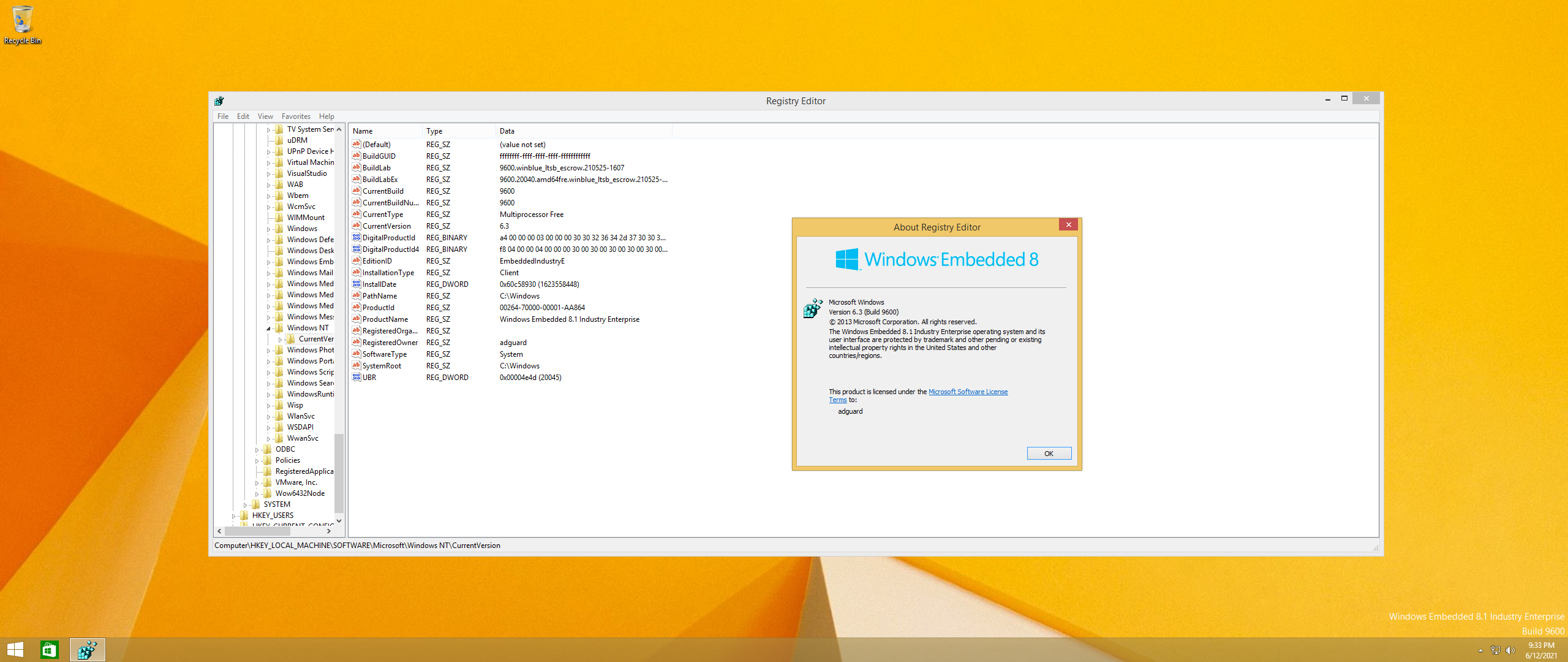Select the Windows Emb tree item
The image size is (1568, 662).
point(311,262)
